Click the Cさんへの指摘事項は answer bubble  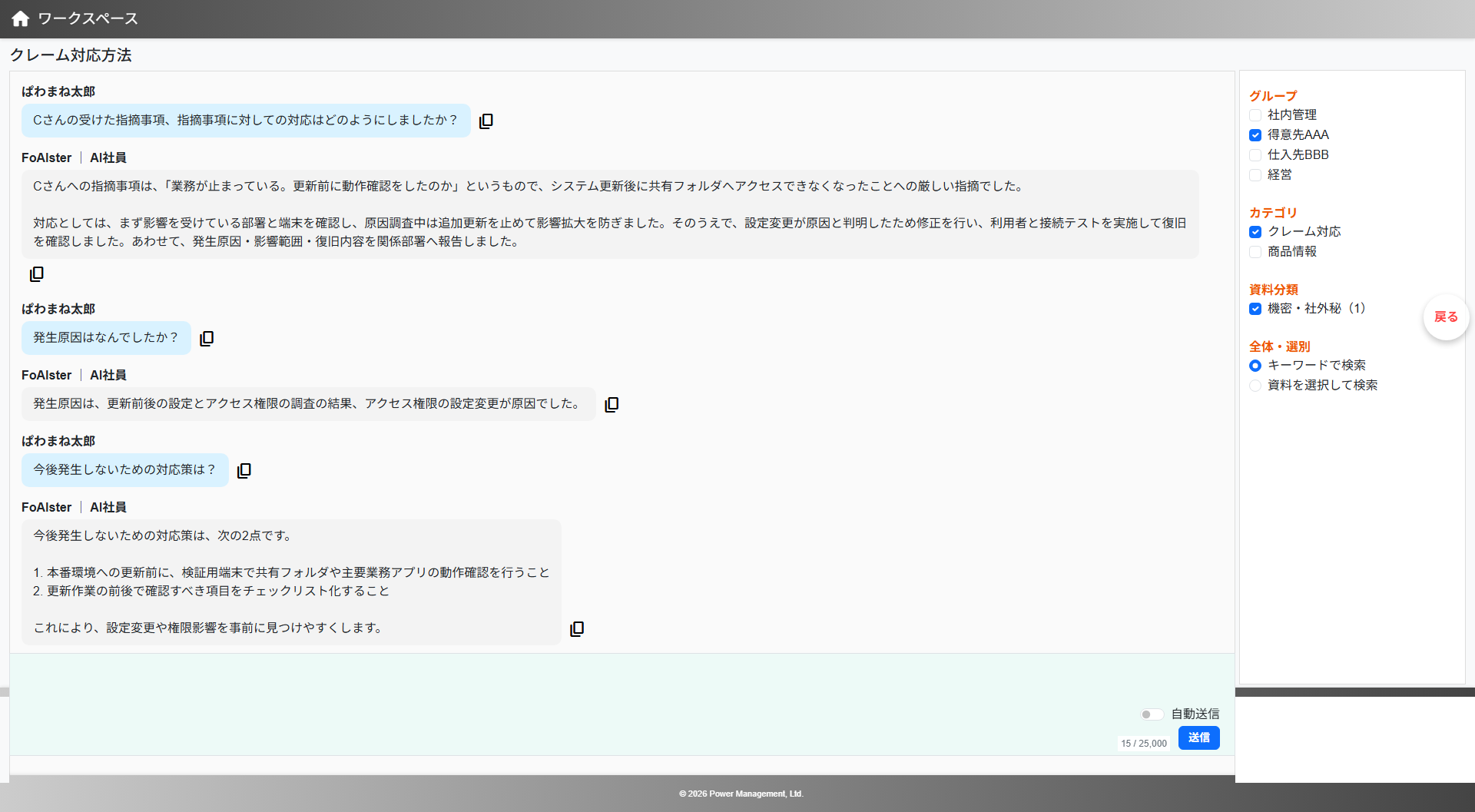pyautogui.click(x=610, y=214)
